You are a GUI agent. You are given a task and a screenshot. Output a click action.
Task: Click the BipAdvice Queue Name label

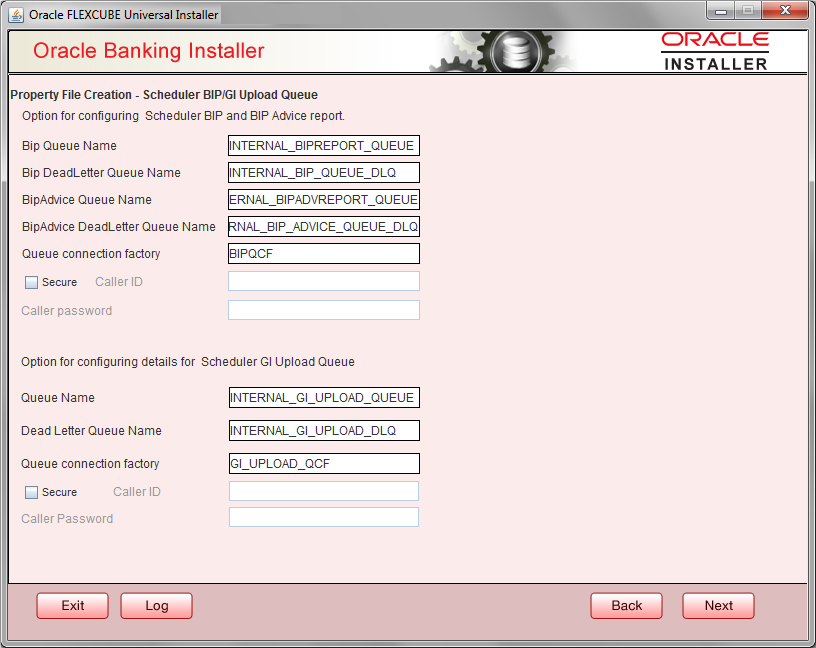click(87, 200)
